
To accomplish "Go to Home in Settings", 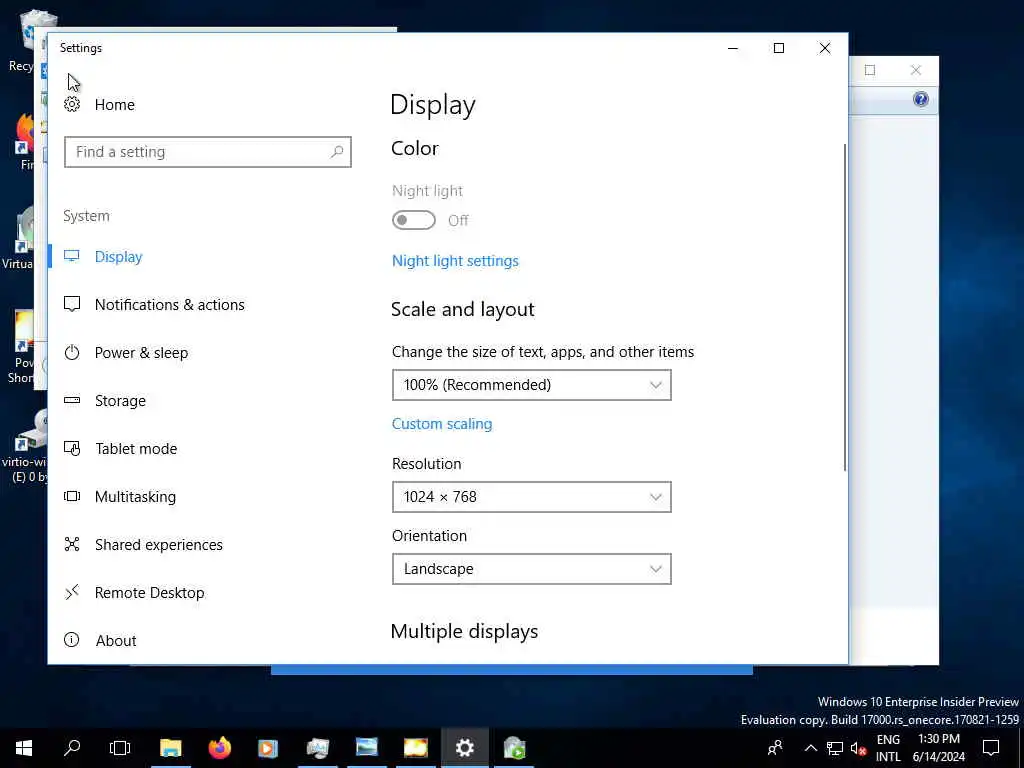I will 114,104.
